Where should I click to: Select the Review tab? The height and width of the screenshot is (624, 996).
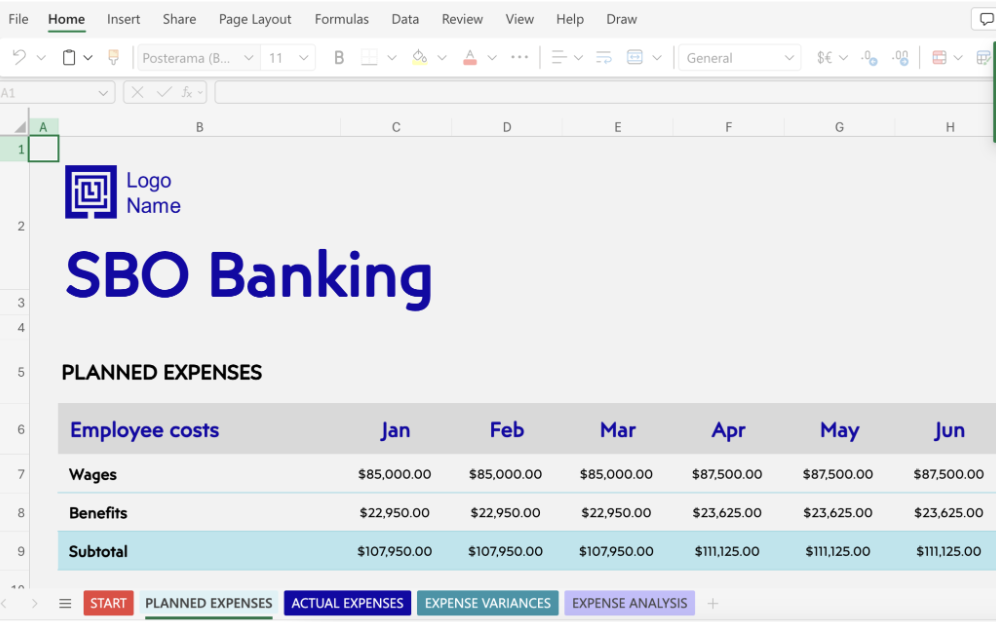pos(462,19)
